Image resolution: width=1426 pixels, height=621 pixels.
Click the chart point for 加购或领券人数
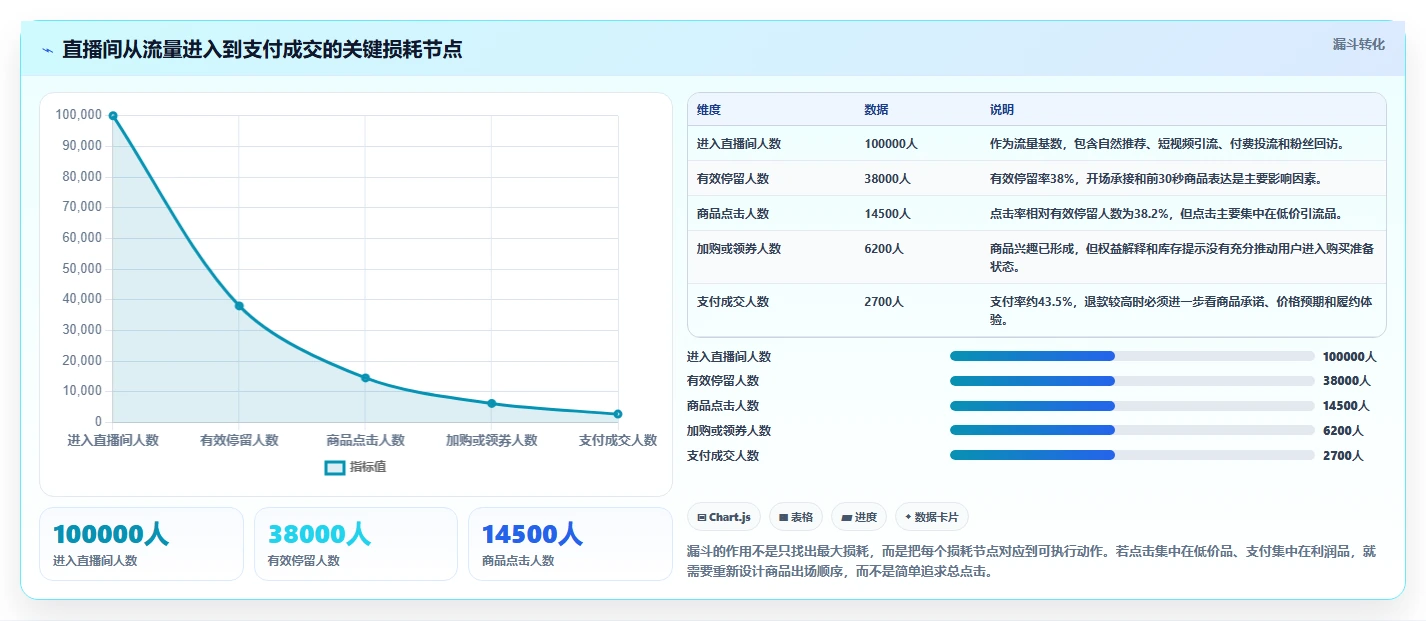[491, 403]
